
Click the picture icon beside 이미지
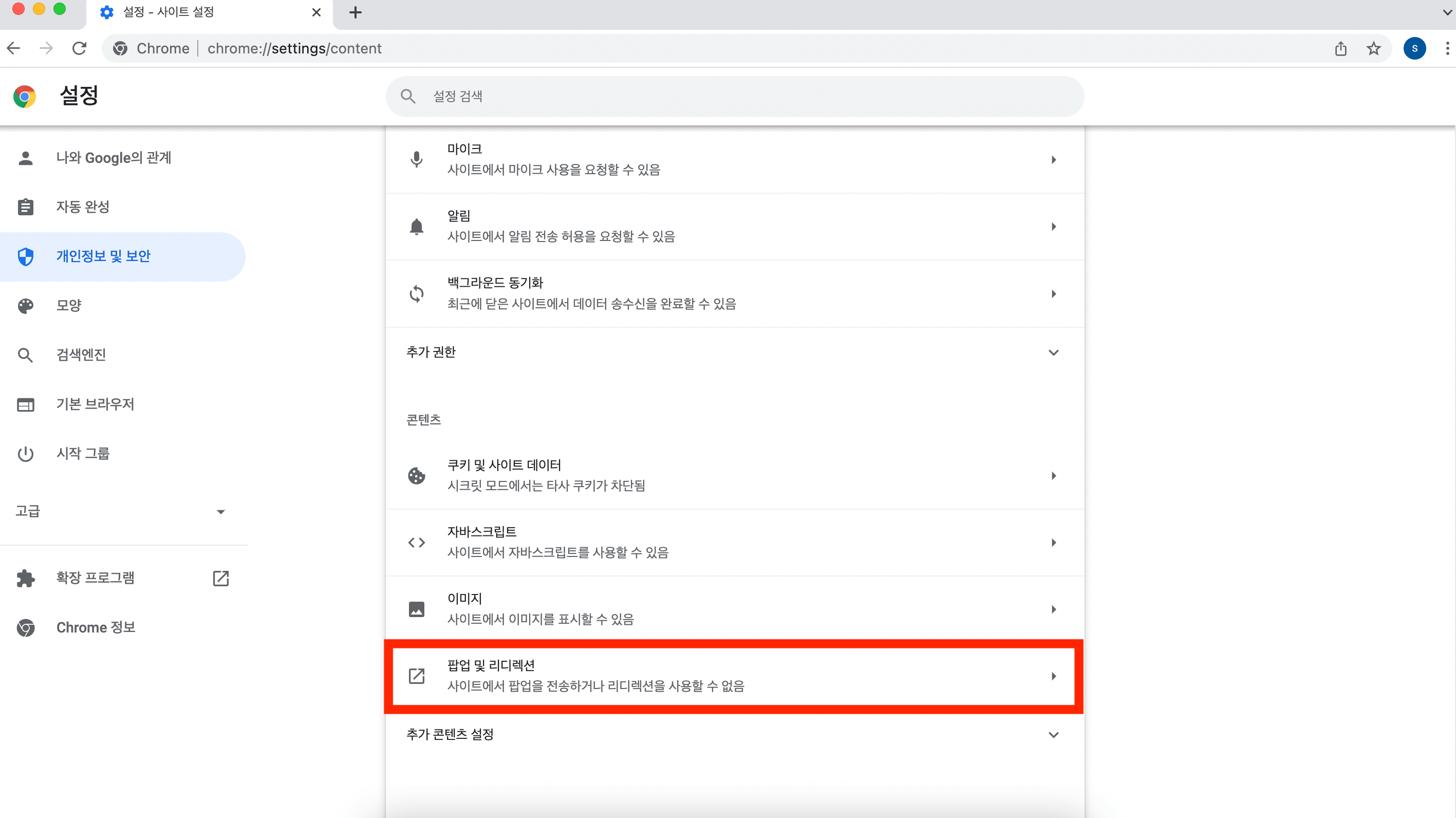click(x=417, y=609)
